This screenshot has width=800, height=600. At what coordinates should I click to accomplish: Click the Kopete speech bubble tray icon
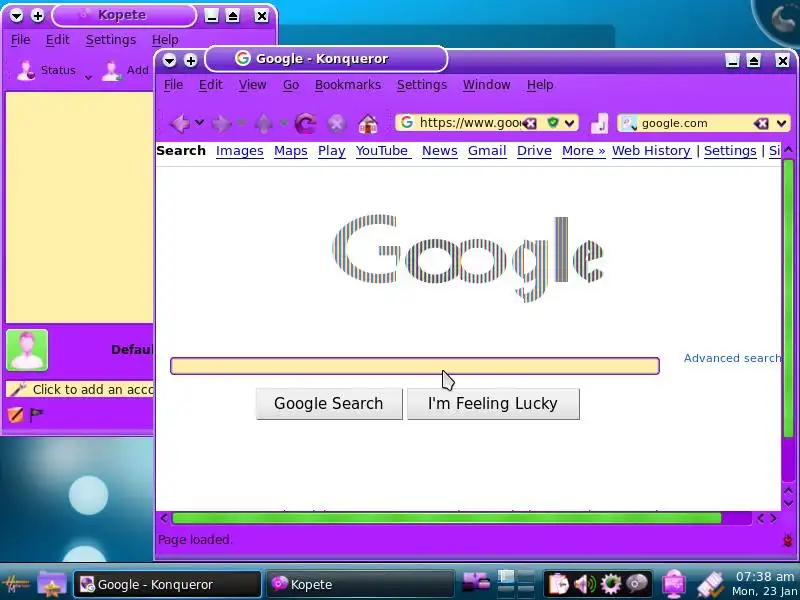[x=637, y=584]
